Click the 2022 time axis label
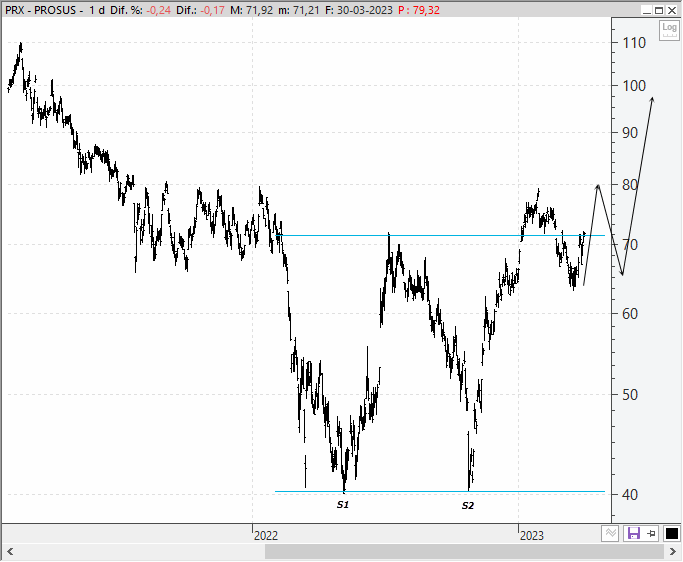Image resolution: width=683 pixels, height=562 pixels. 266,535
